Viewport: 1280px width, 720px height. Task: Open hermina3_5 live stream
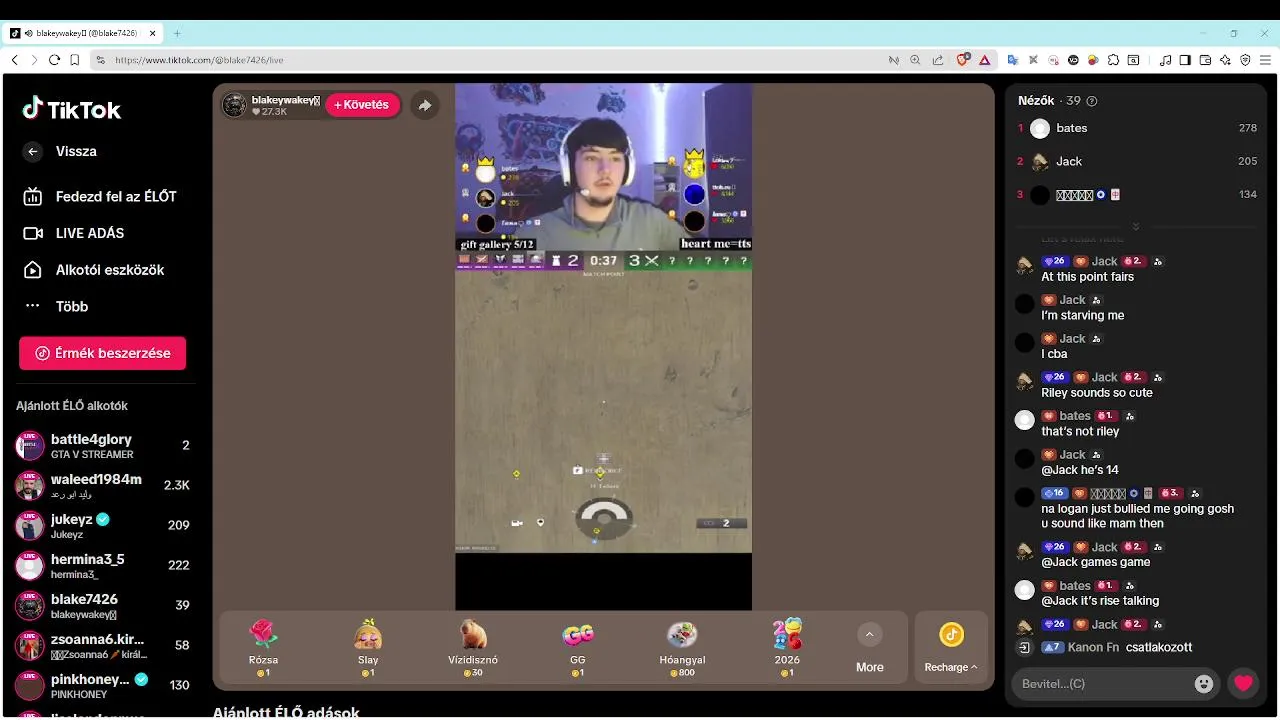coord(102,566)
